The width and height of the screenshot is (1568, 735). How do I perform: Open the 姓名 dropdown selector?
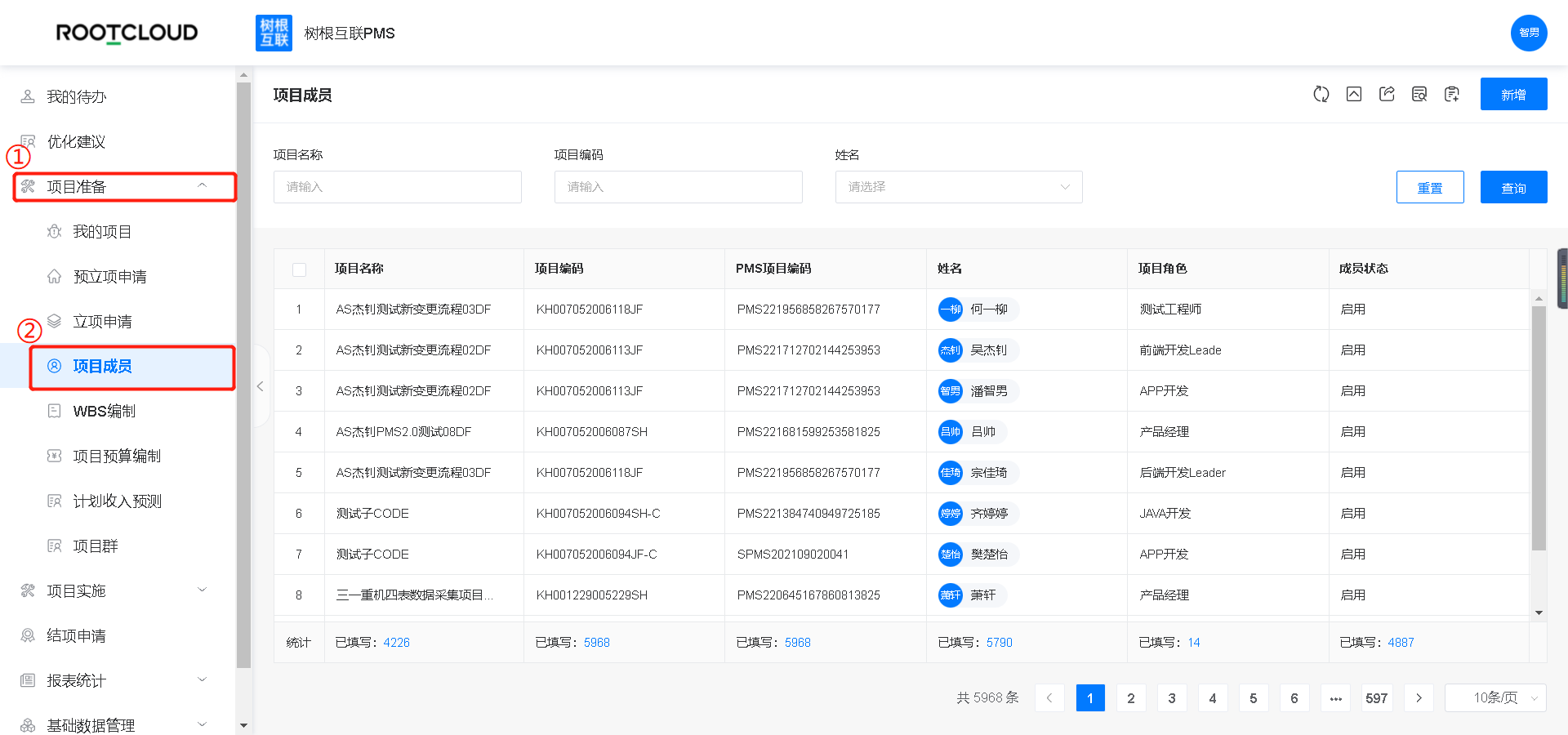click(959, 187)
